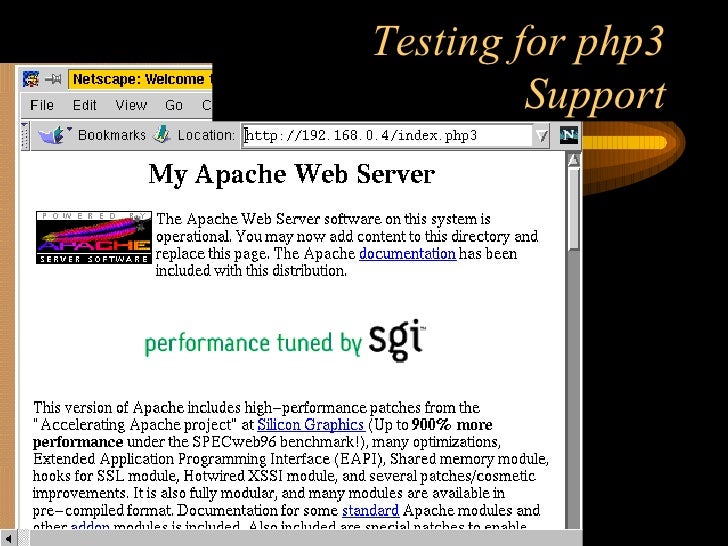Click the vertical scrollbar thumb
The image size is (728, 546).
pos(574,210)
